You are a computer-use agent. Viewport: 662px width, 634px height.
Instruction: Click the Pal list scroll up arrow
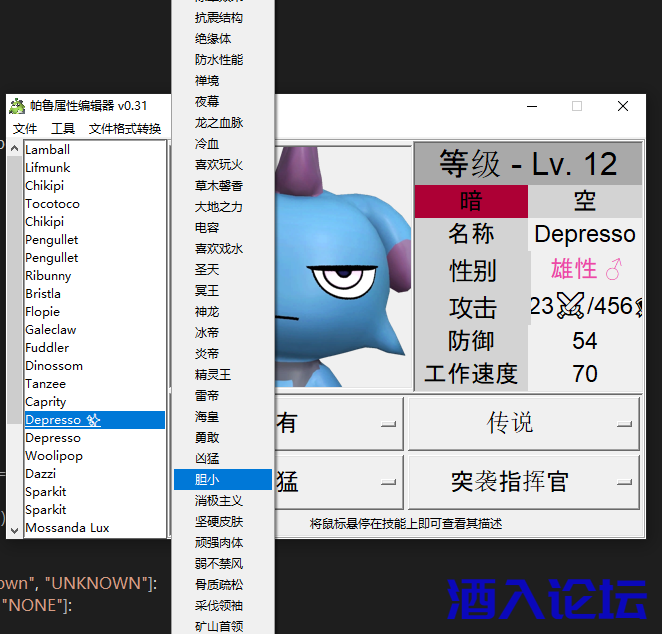pyautogui.click(x=14, y=149)
